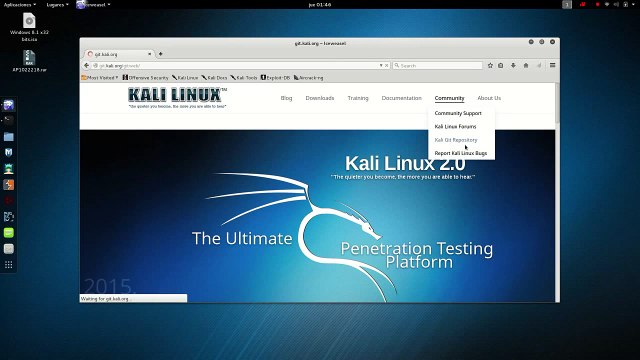This screenshot has height=360, width=640.
Task: Open the clock and calendar in top bar
Action: pos(320,4)
